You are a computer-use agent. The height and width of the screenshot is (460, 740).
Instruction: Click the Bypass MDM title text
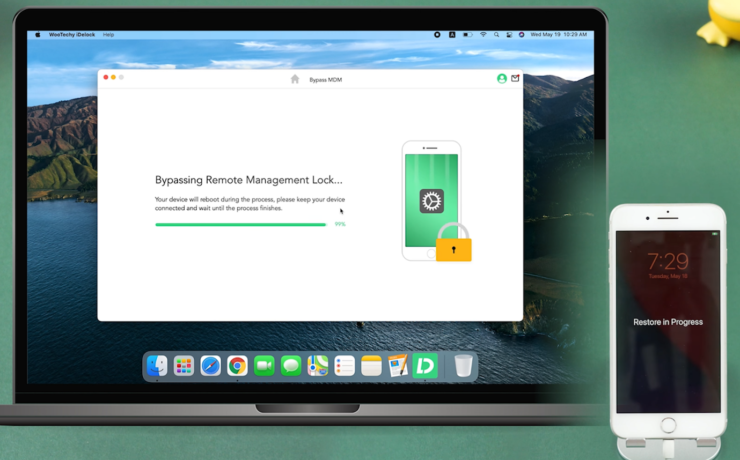(x=326, y=80)
